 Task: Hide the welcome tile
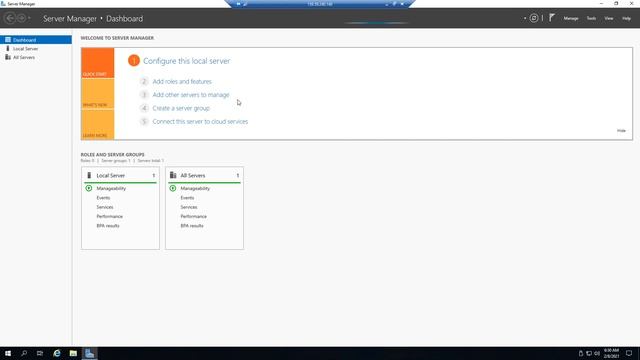coord(621,131)
